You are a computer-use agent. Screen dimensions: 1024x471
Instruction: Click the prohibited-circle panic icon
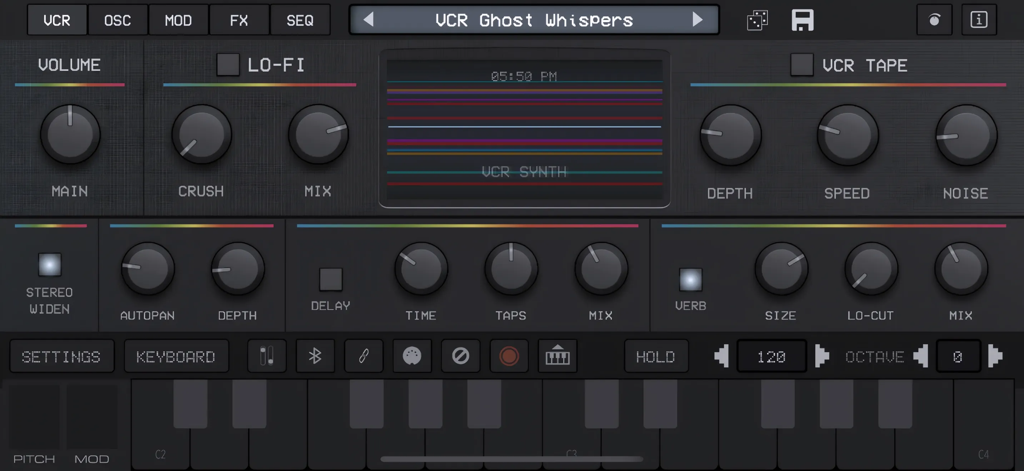click(x=460, y=357)
